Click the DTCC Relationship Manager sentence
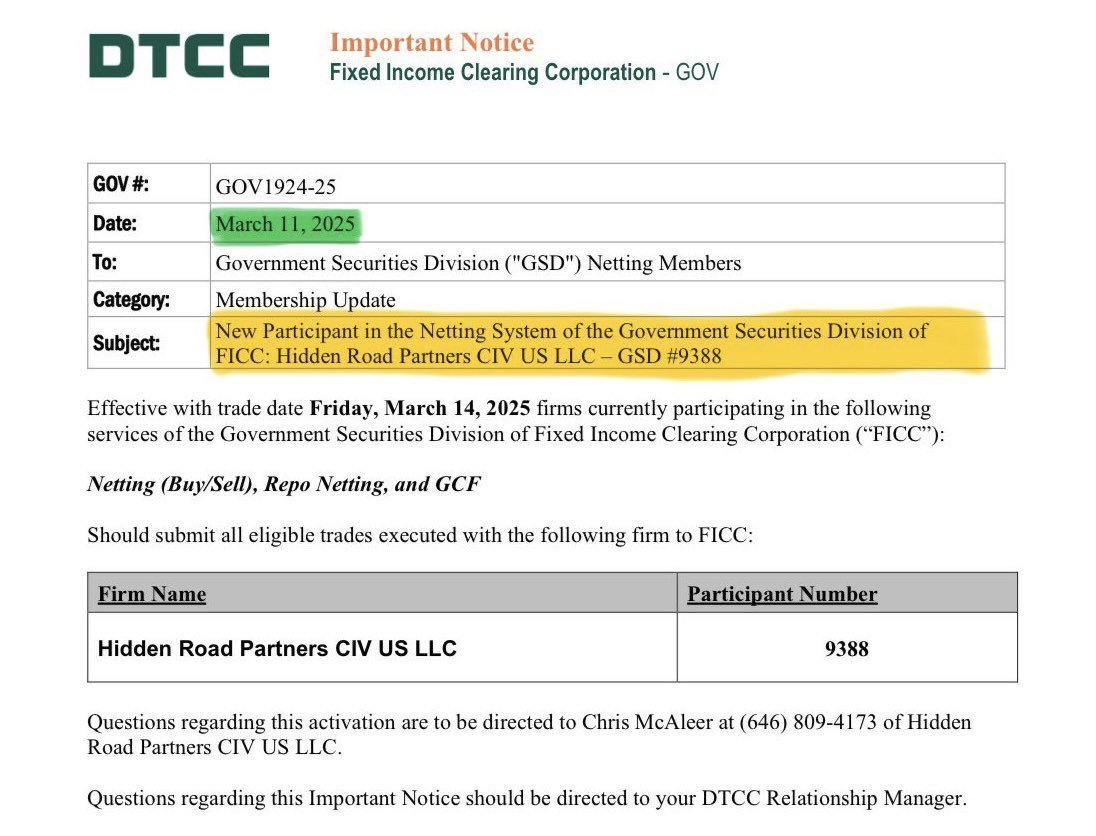 click(527, 798)
